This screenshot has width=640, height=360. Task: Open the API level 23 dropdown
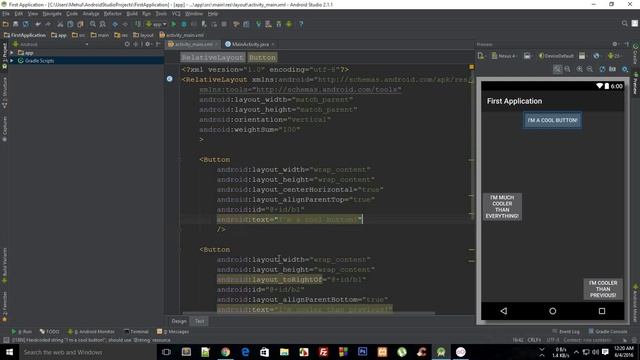point(615,56)
